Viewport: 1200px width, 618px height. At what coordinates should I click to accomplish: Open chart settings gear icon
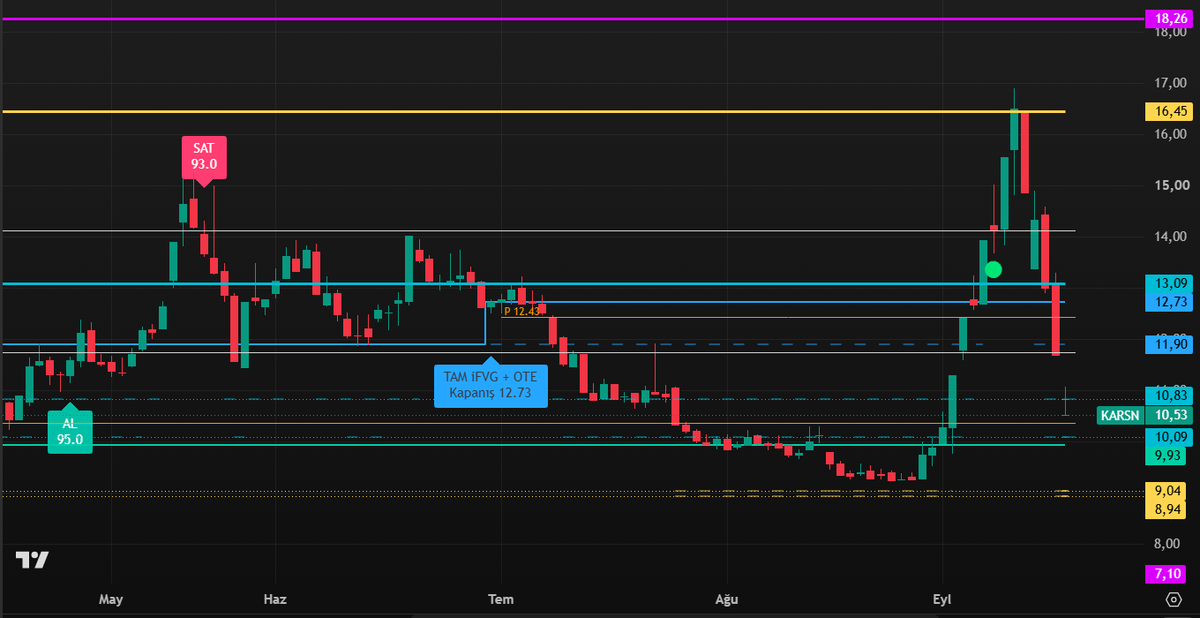(x=1172, y=599)
